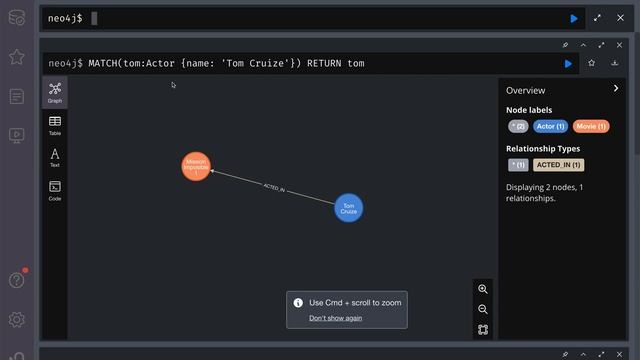Select the Movie (1) node label

pos(591,127)
